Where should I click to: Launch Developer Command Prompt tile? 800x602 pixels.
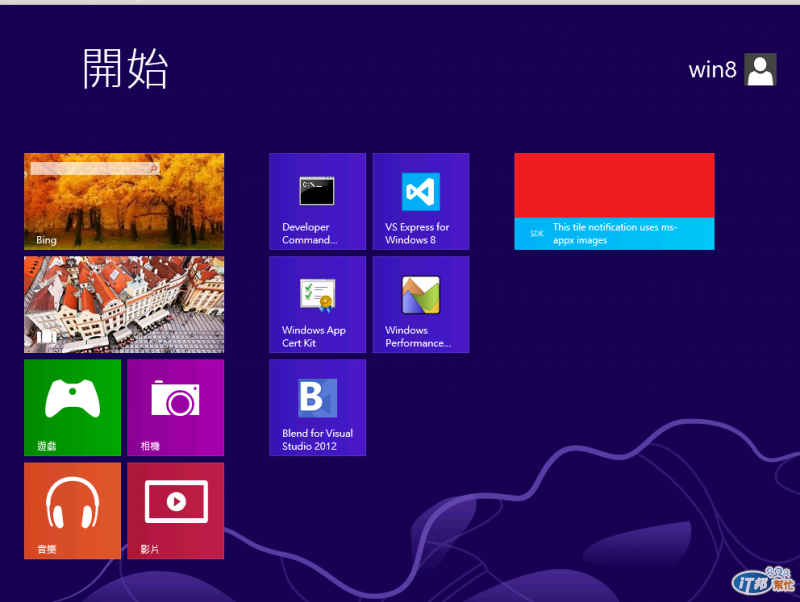(x=317, y=201)
